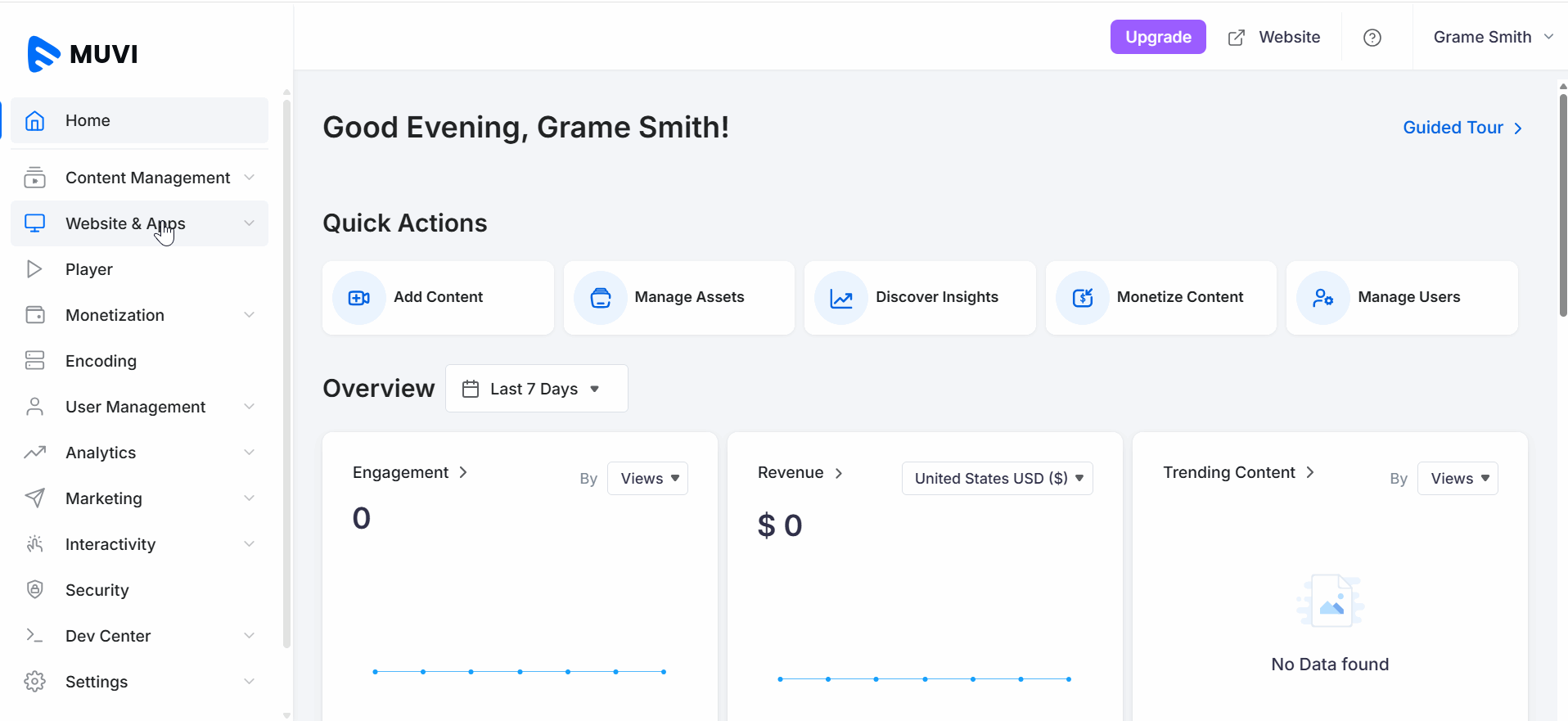Start the Guided Tour link
Screen dimensions: 1568x721
coord(1462,128)
